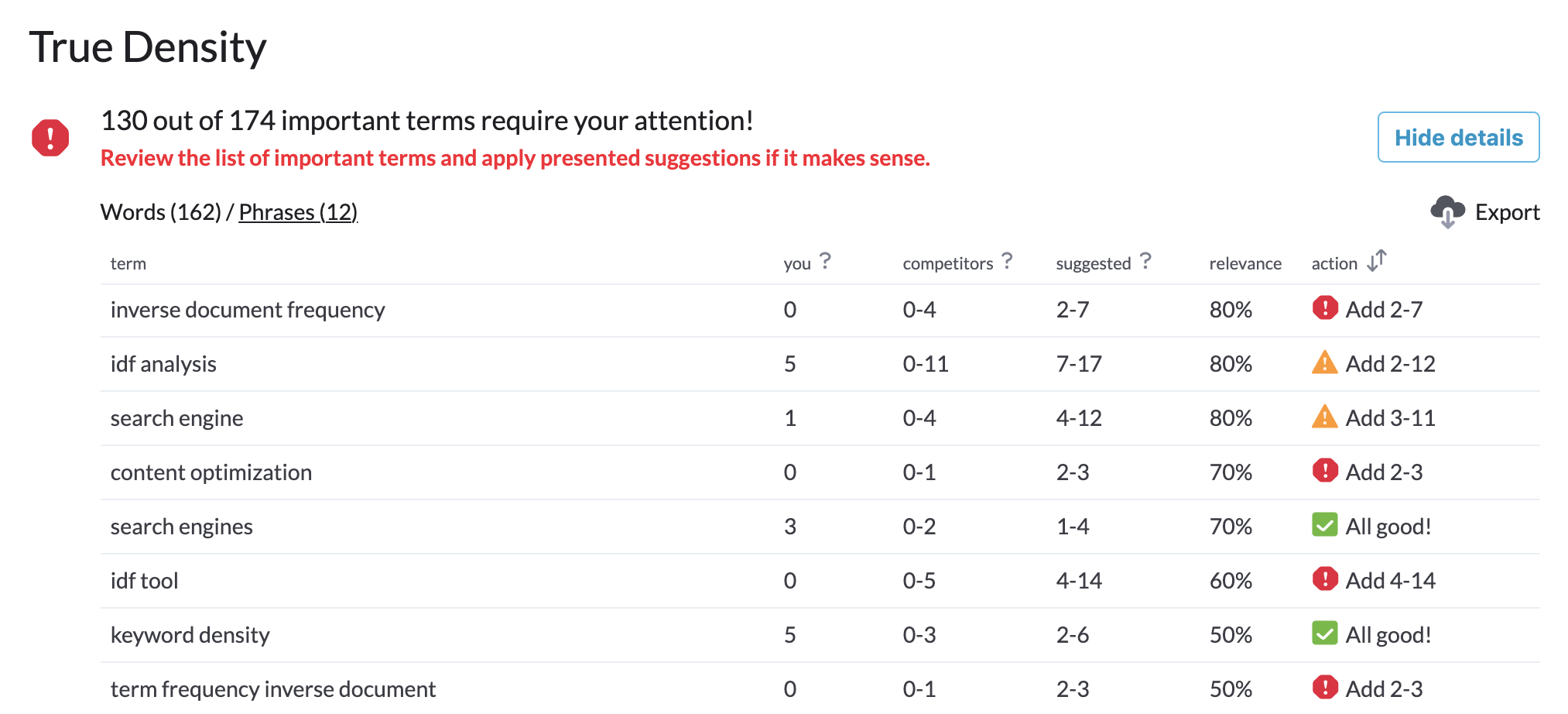This screenshot has width=1568, height=714.
Task: Click orange warning triangle for idf analysis
Action: (1325, 362)
